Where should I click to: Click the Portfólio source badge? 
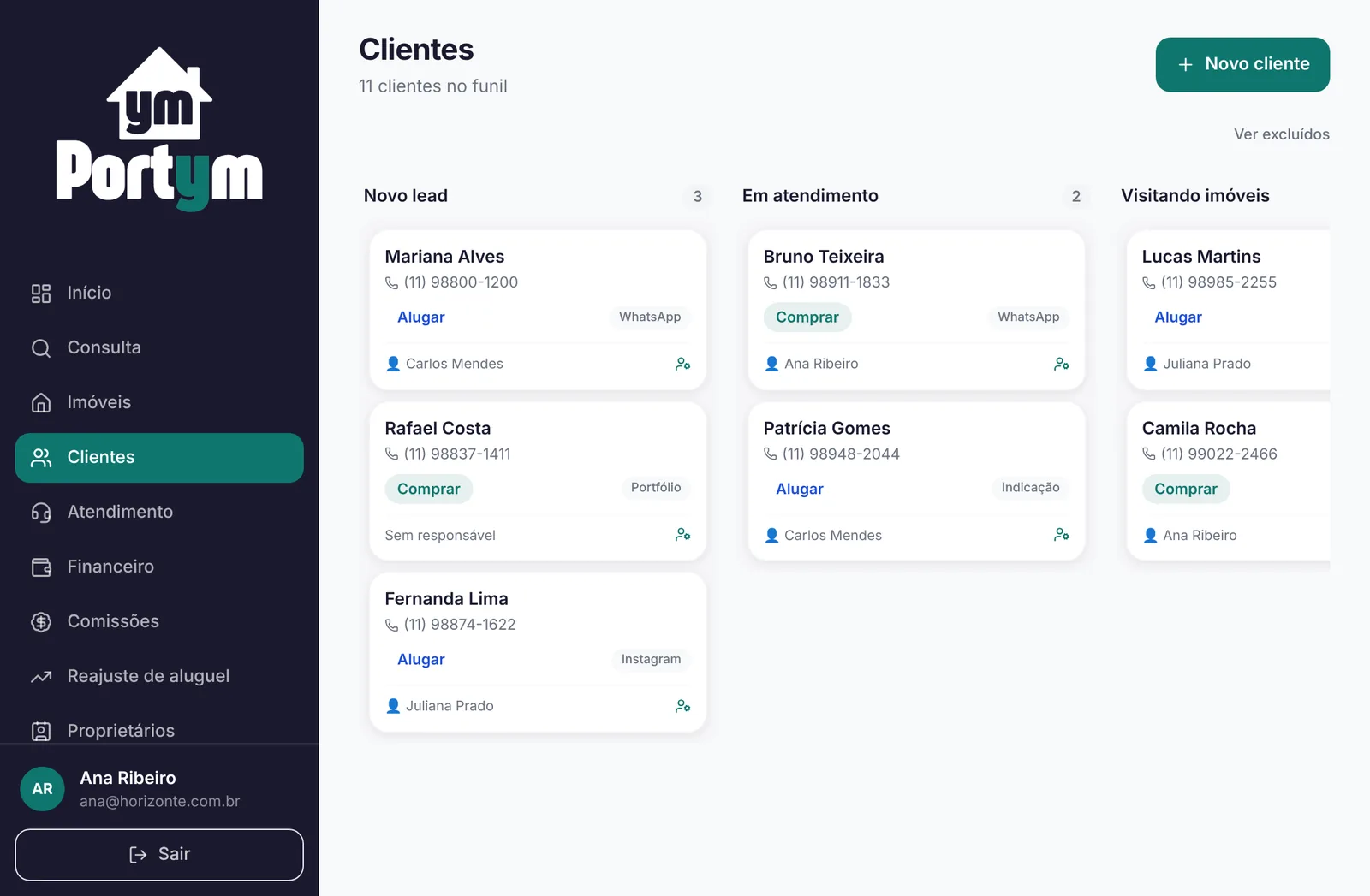coord(656,488)
